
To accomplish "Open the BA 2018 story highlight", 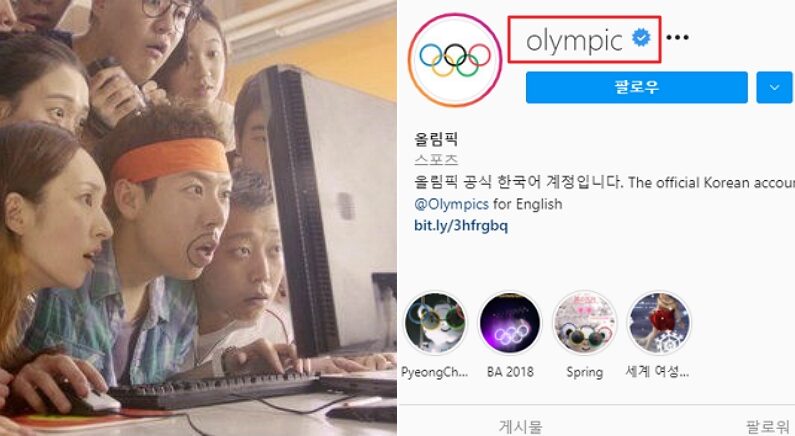I will [510, 323].
